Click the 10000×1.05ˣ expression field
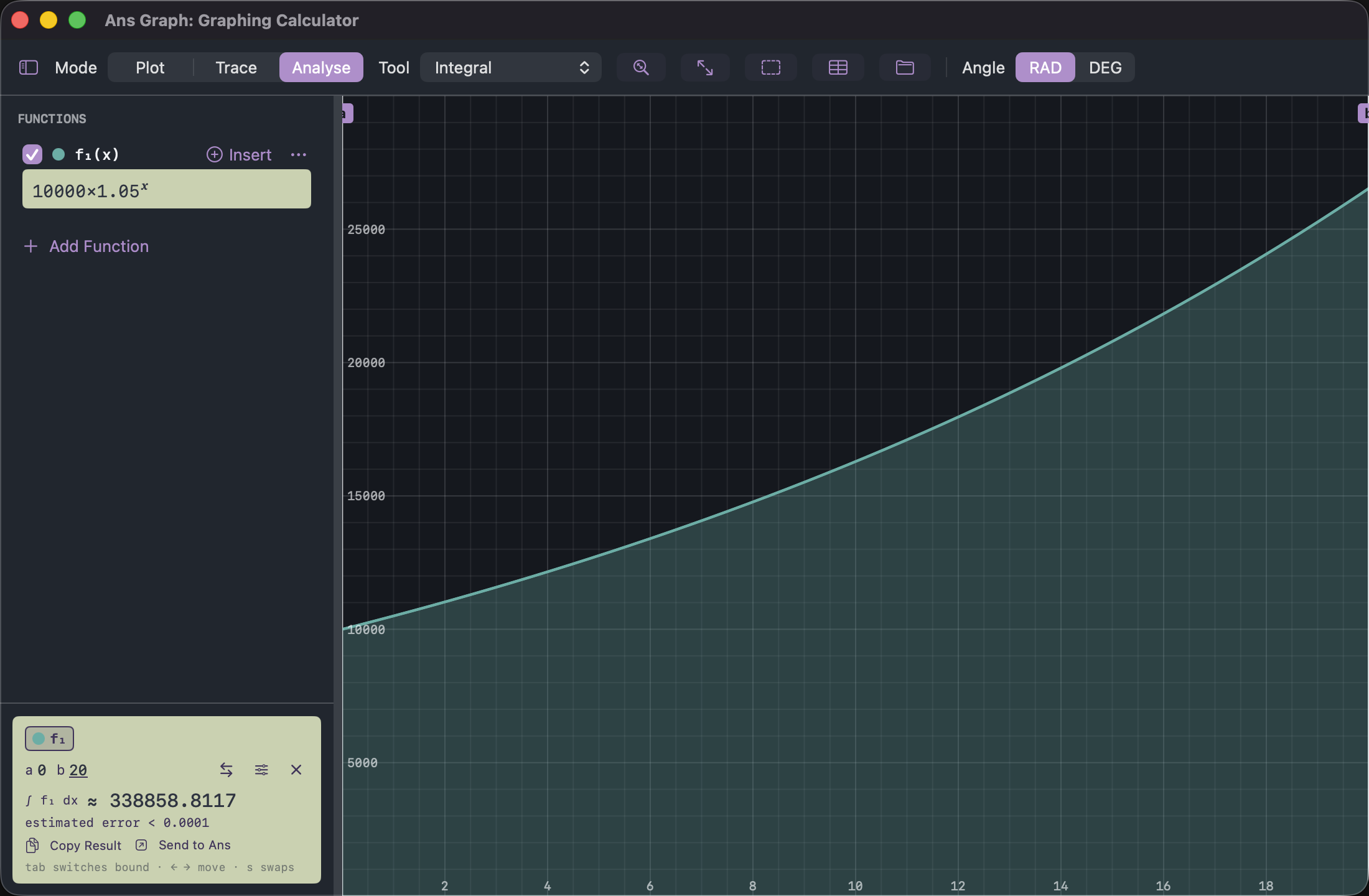This screenshot has width=1369, height=896. point(167,189)
